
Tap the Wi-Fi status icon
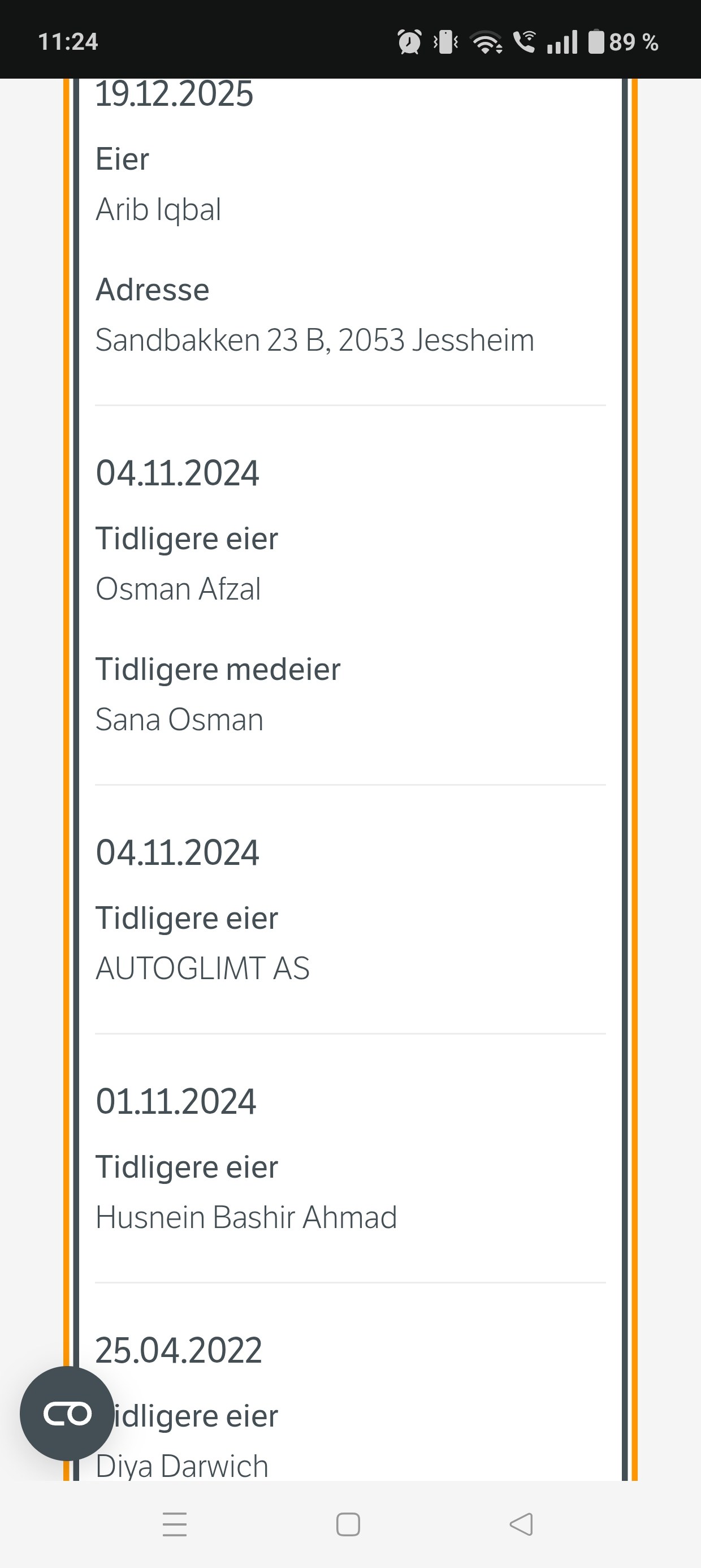(x=487, y=42)
